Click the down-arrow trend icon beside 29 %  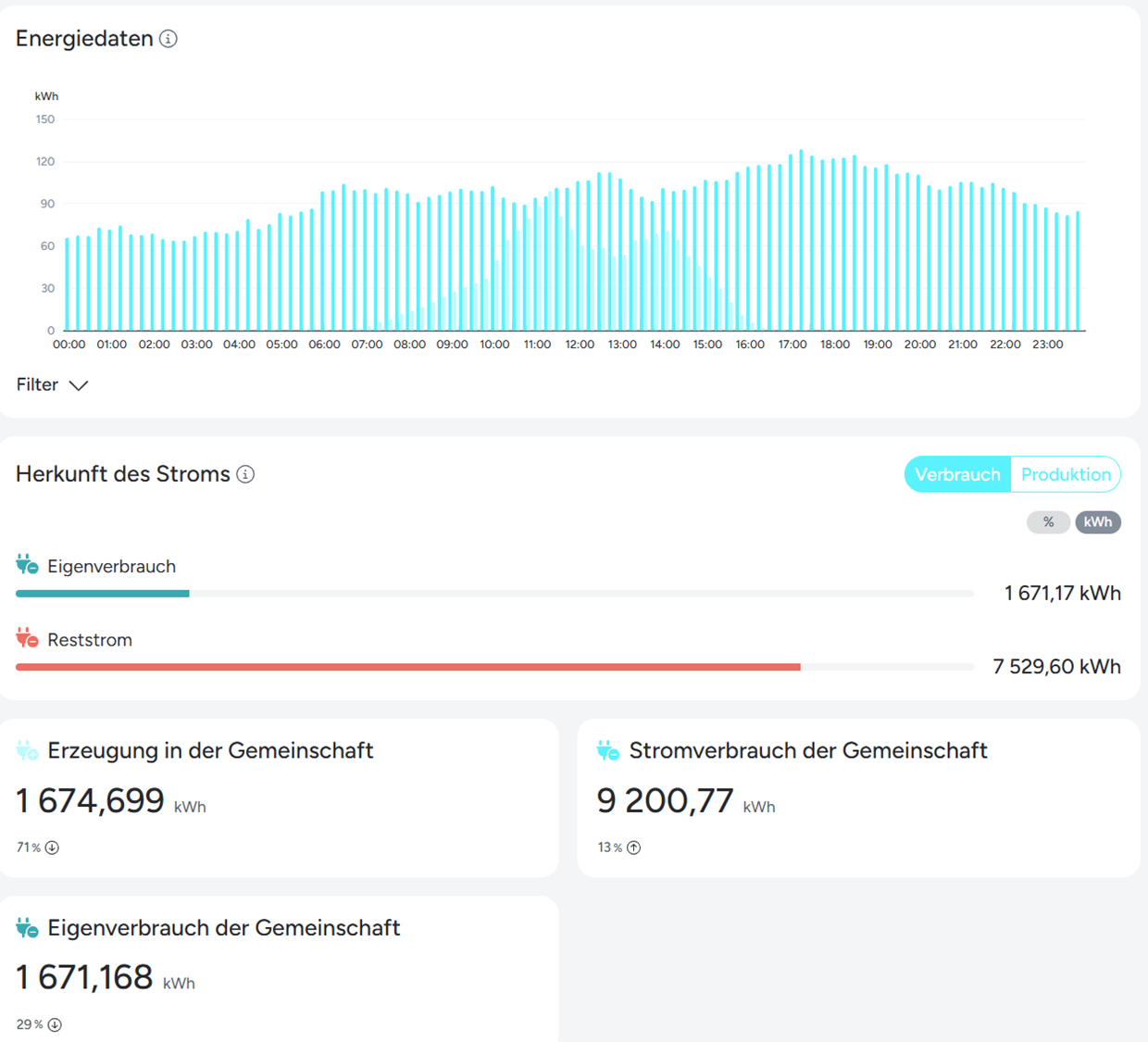click(x=56, y=1024)
